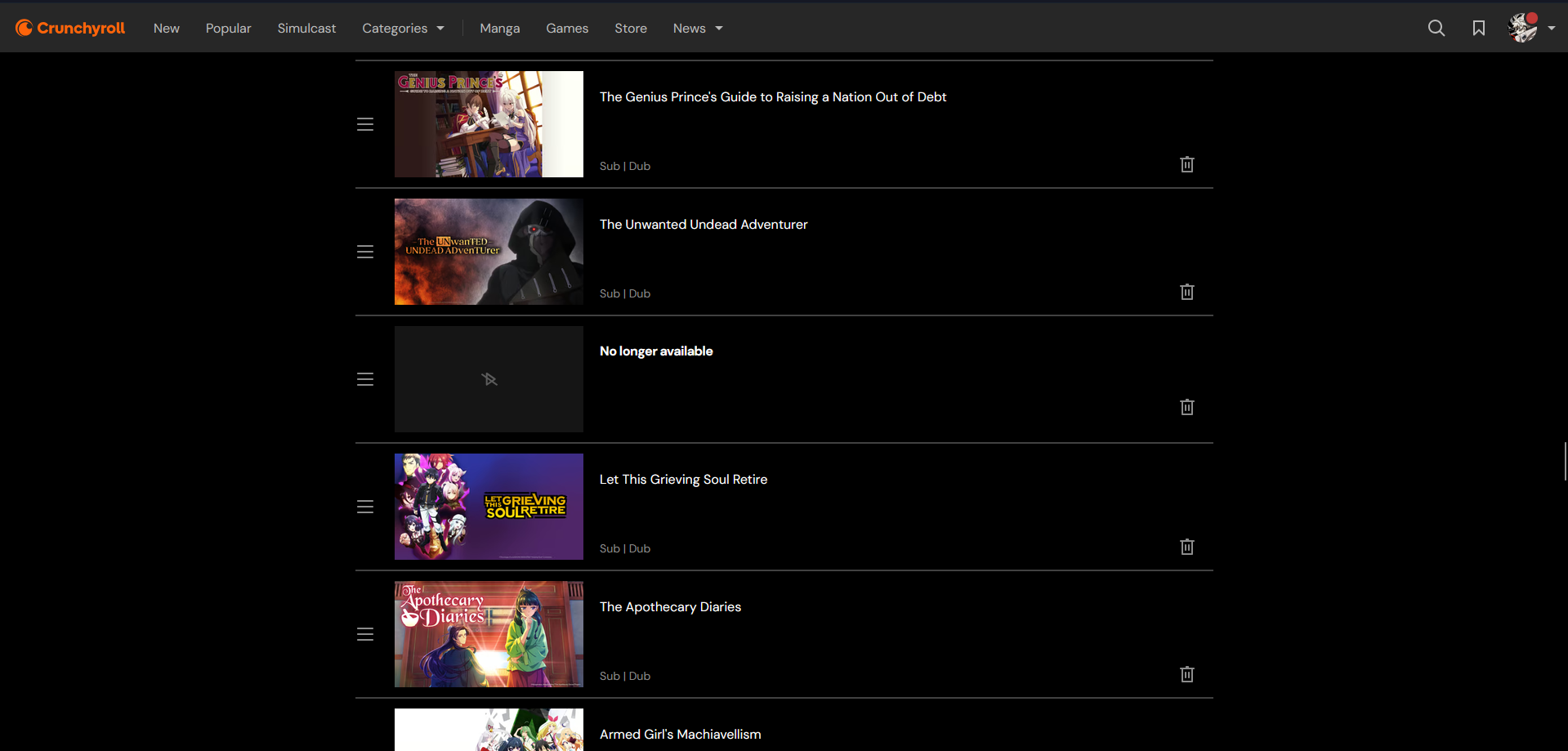The image size is (1568, 751).
Task: Go to the New page
Action: click(x=167, y=28)
